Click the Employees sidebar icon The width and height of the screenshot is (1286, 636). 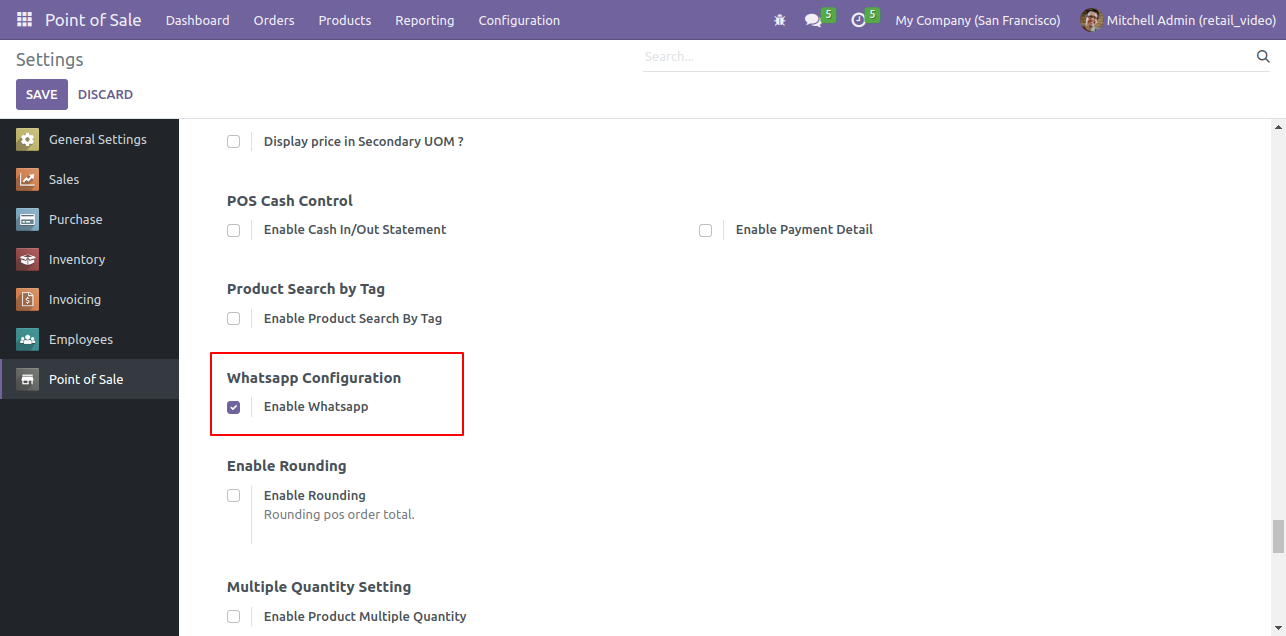(28, 340)
